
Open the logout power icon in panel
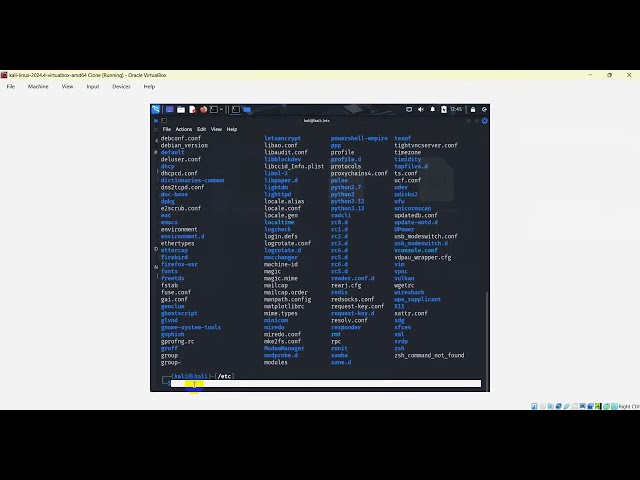[x=484, y=109]
